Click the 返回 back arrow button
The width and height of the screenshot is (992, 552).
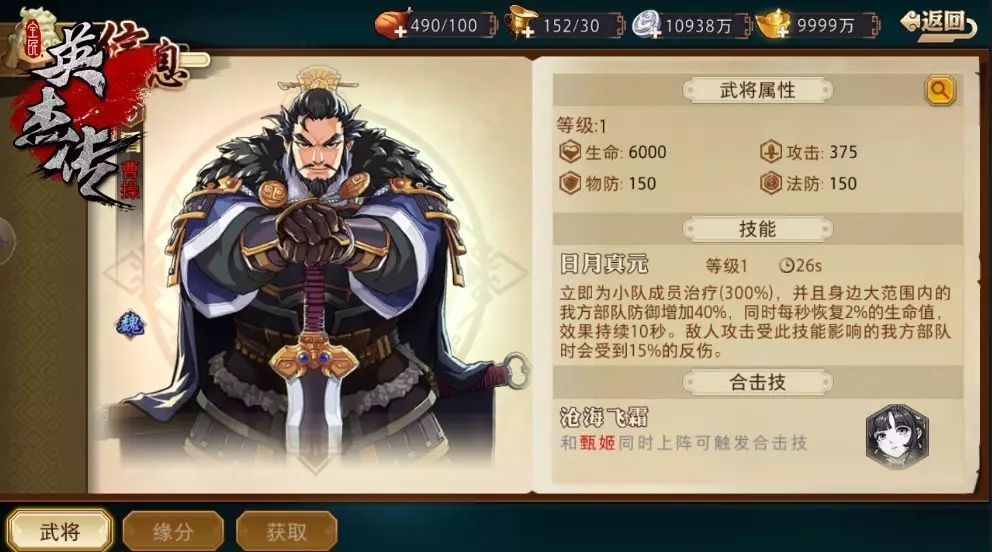pos(939,23)
